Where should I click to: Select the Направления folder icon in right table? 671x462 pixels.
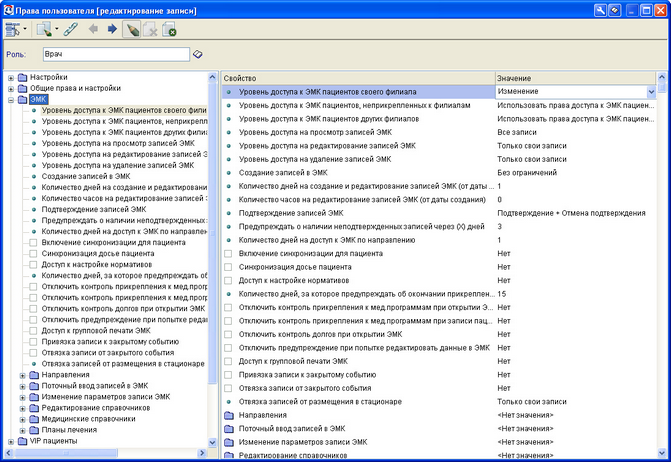pyautogui.click(x=229, y=415)
